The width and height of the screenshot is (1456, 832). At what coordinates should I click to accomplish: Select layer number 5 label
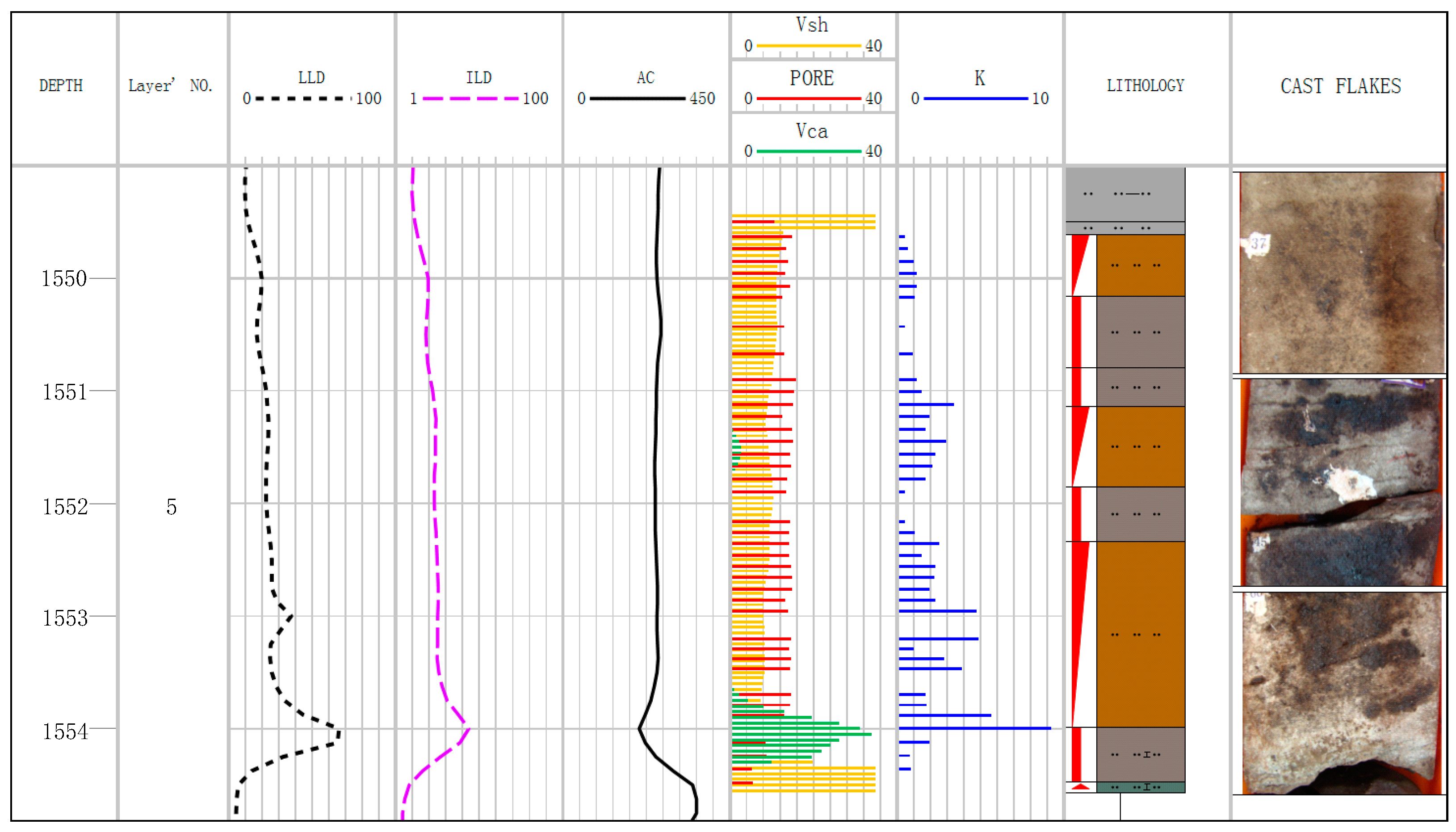point(172,507)
